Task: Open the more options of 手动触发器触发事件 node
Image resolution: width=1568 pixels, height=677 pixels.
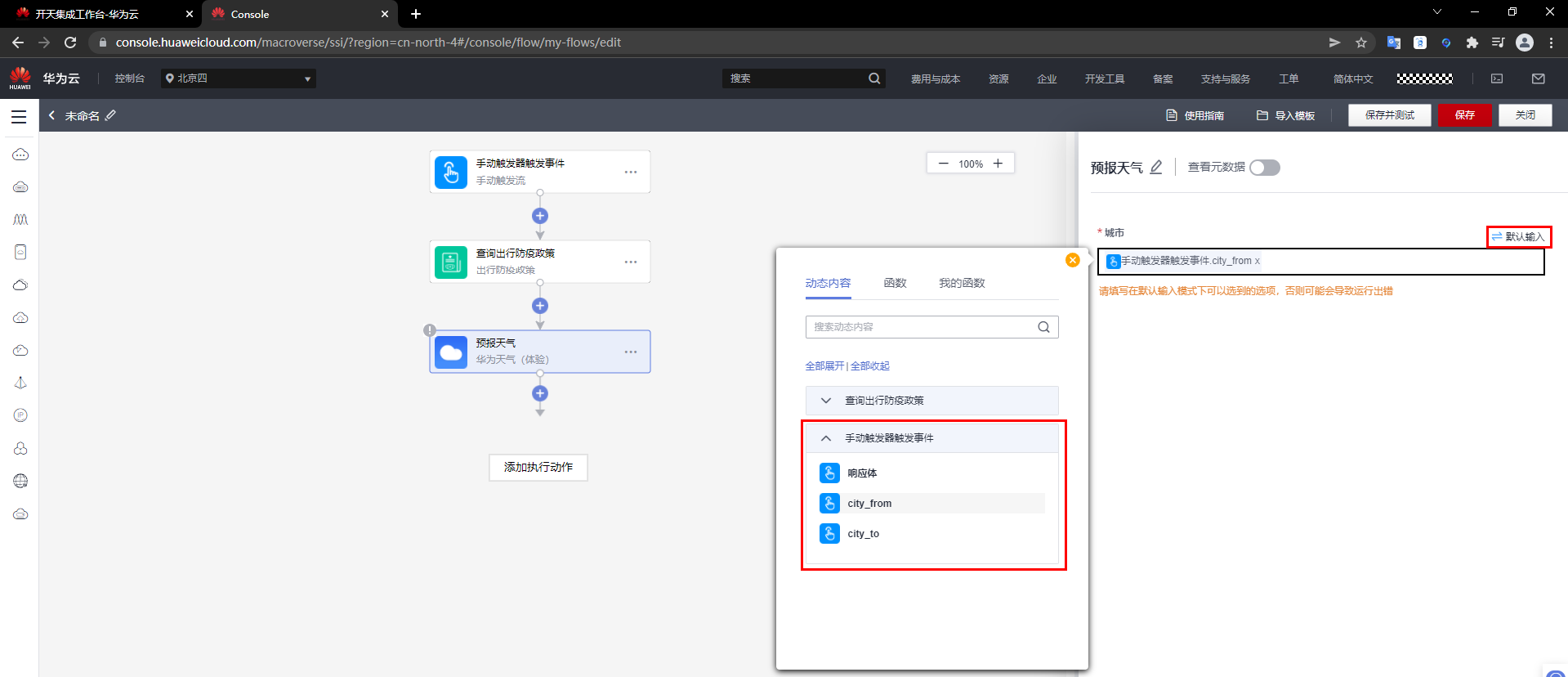Action: click(631, 172)
